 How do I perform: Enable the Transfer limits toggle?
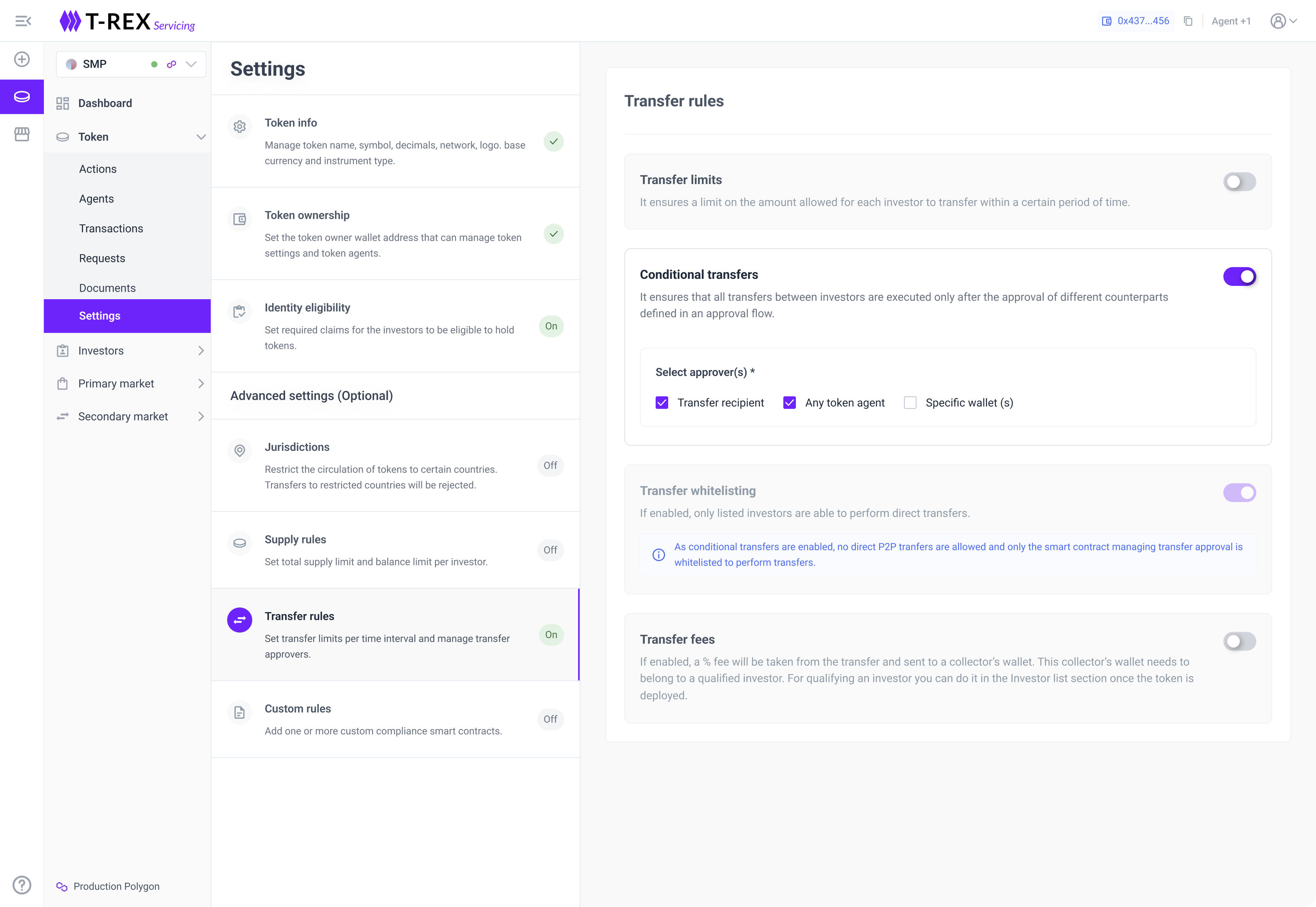point(1239,182)
